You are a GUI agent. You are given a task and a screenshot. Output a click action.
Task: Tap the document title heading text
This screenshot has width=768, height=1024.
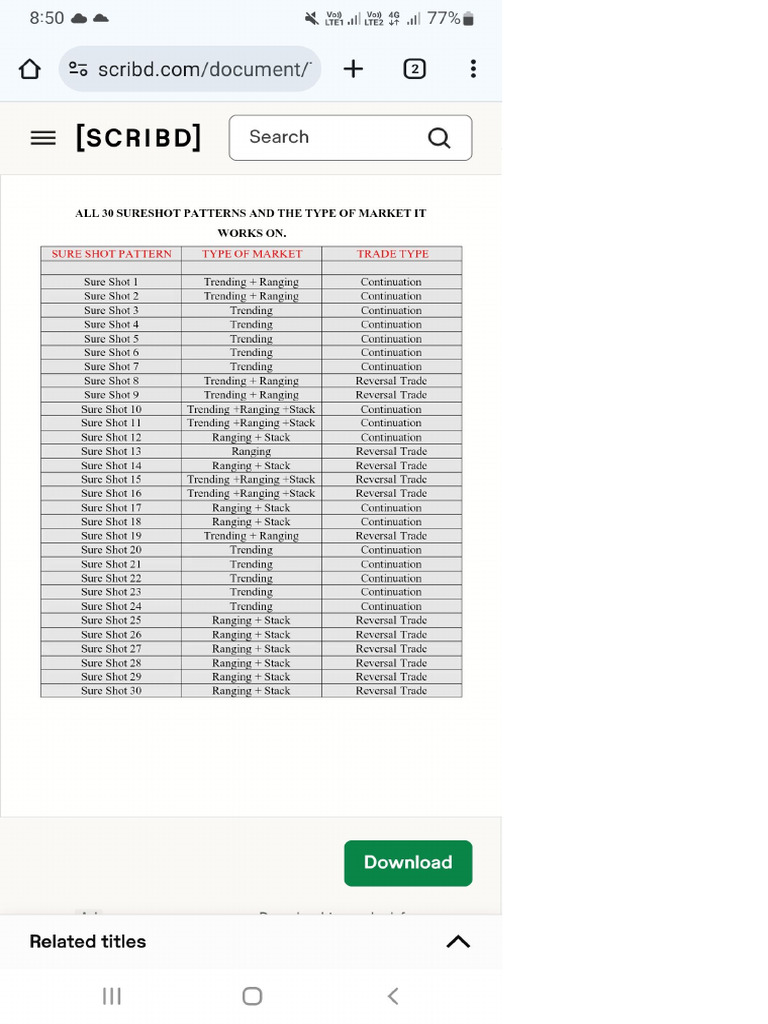[x=251, y=223]
